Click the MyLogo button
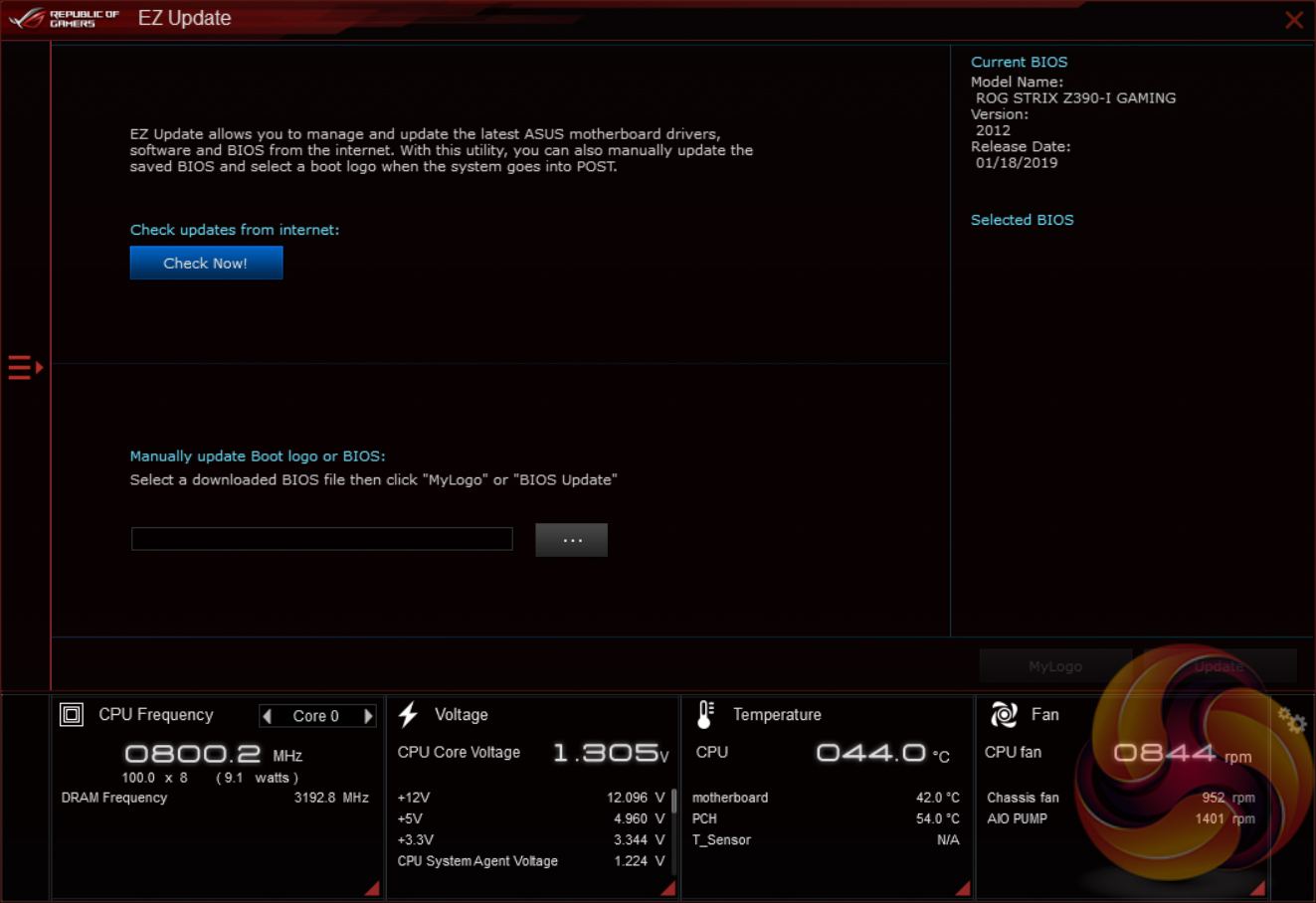The height and width of the screenshot is (903, 1316). pos(1055,666)
